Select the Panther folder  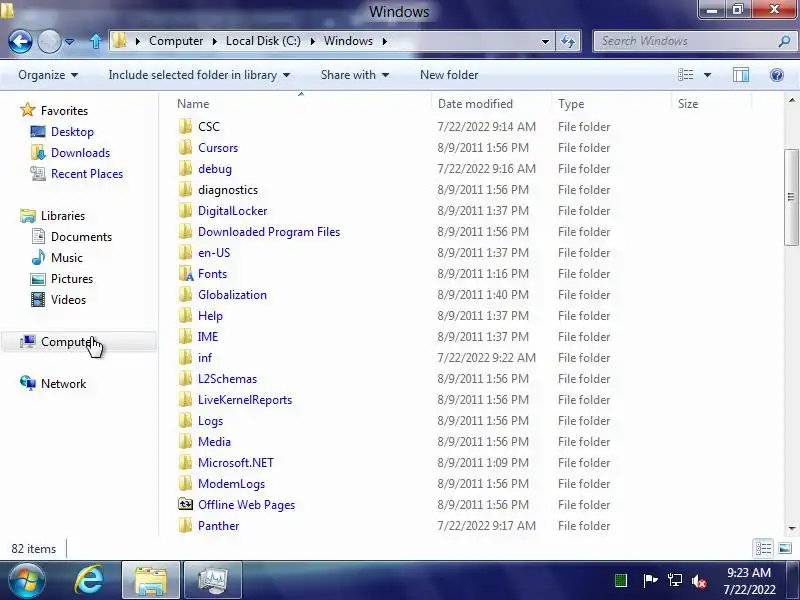tap(218, 526)
